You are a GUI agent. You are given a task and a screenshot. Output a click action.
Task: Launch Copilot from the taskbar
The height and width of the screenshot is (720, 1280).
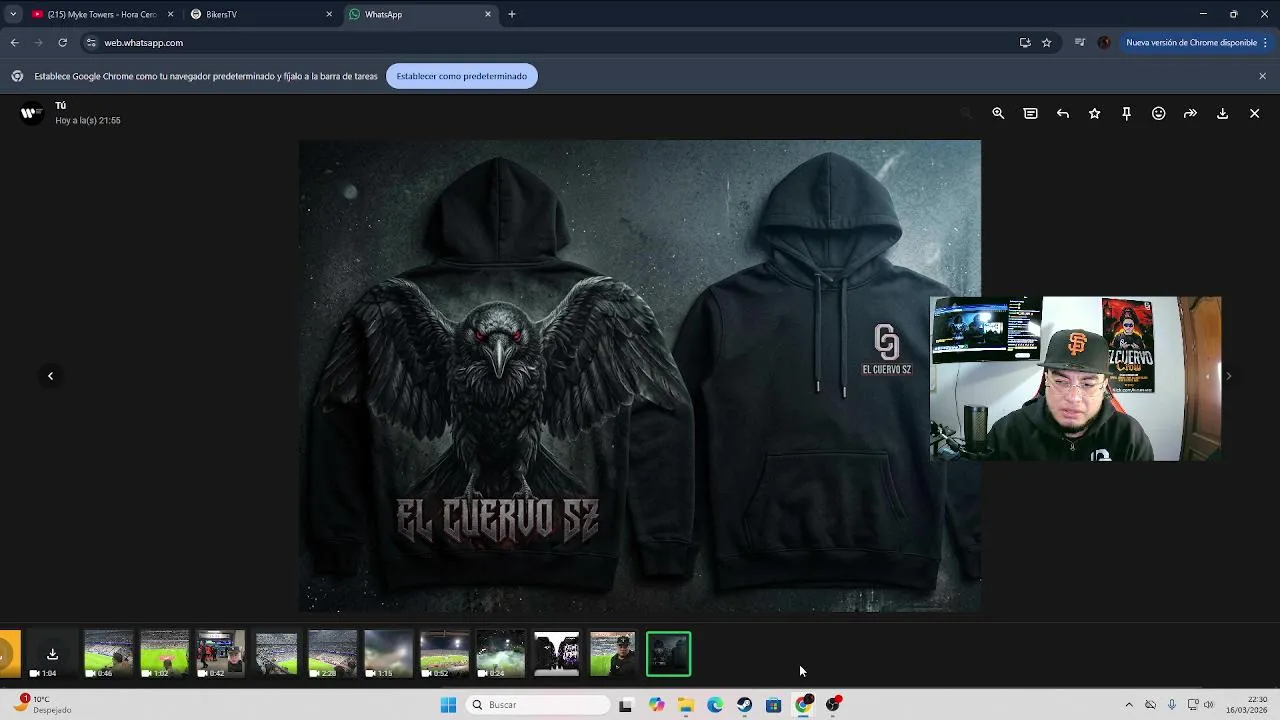pyautogui.click(x=656, y=705)
